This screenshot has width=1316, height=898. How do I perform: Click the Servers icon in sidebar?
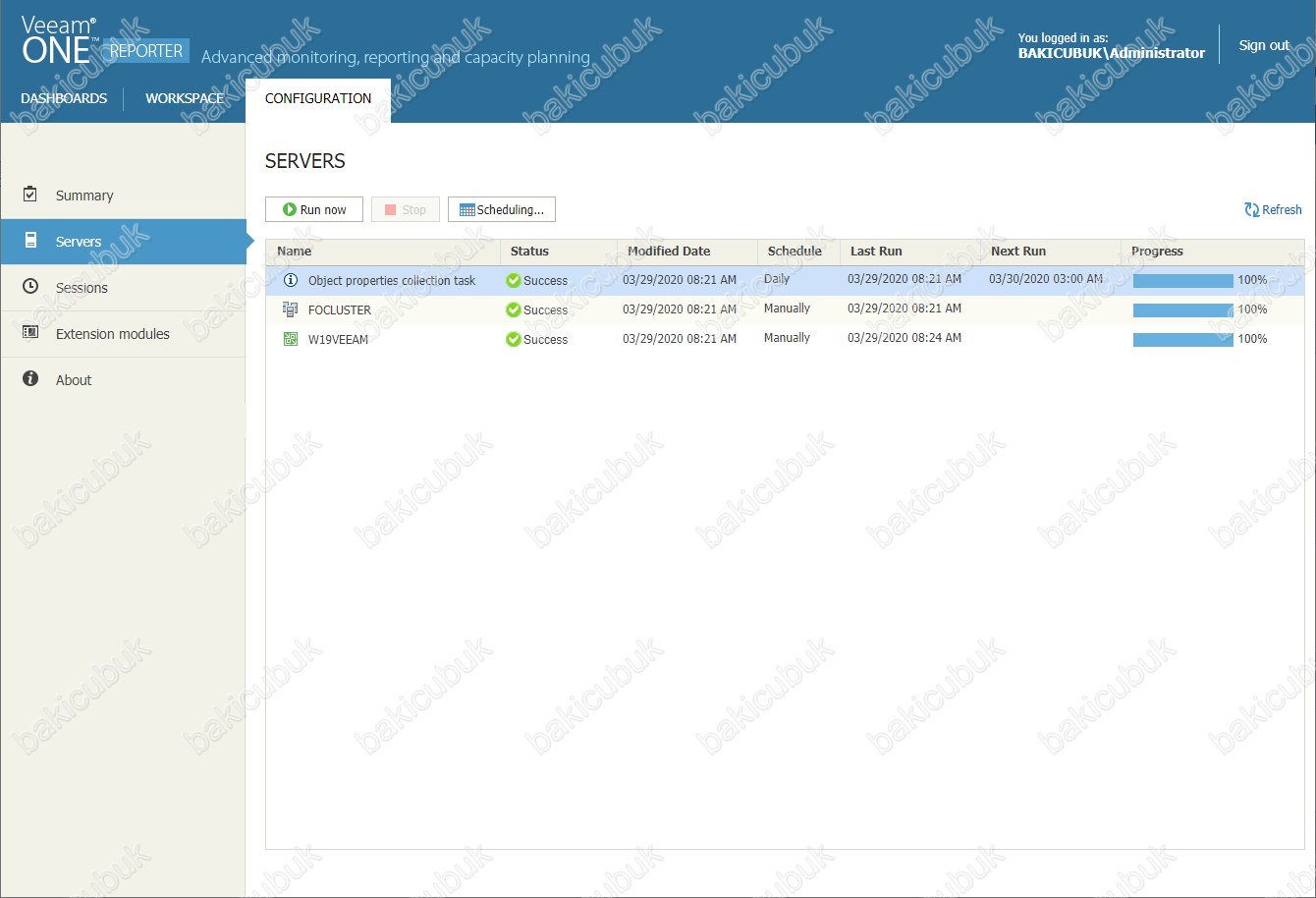(x=30, y=241)
